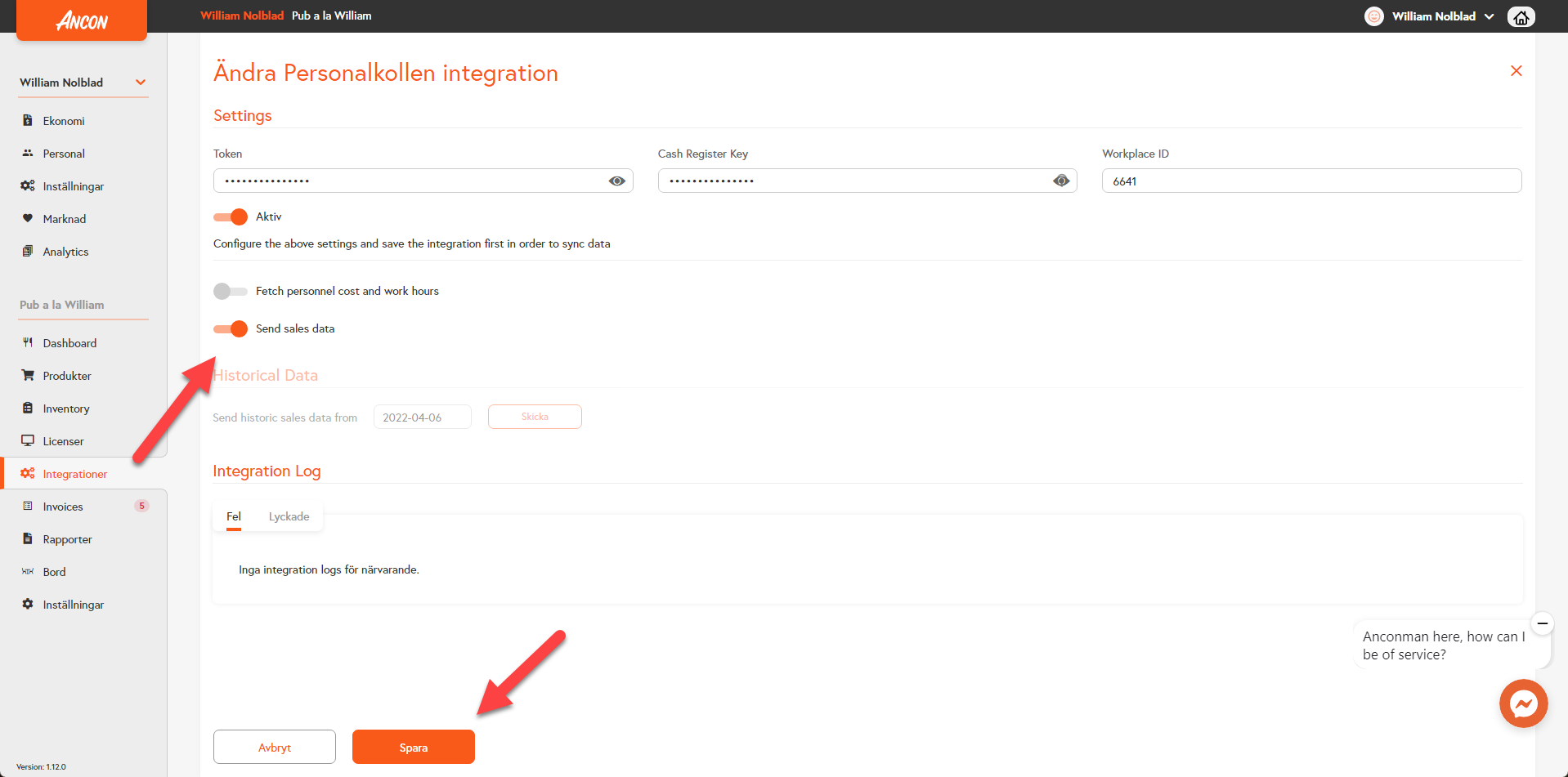Click the Integrationer gears icon

pos(28,473)
